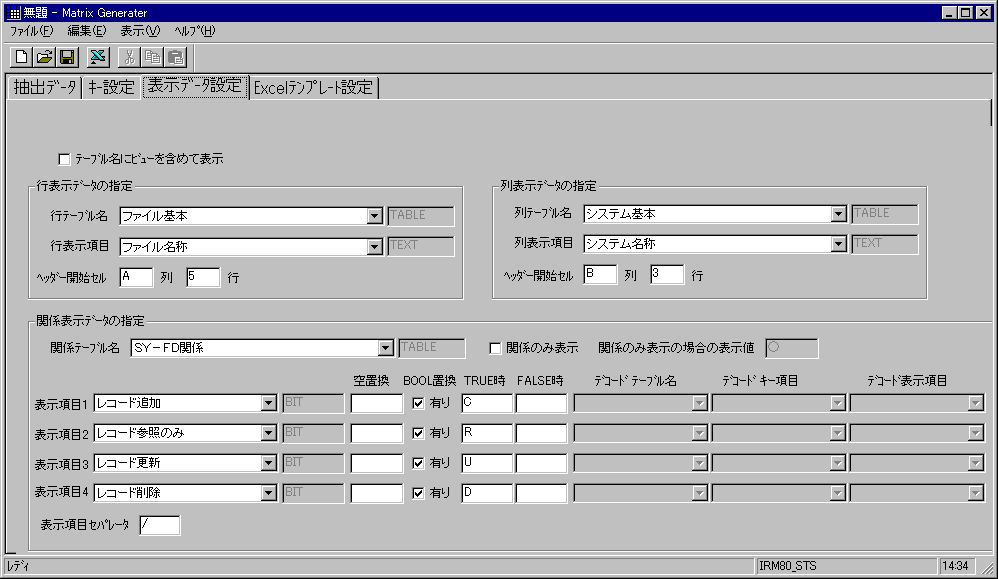This screenshot has height=579, width=998.
Task: Click the Save floppy disk icon
Action: pyautogui.click(x=66, y=57)
